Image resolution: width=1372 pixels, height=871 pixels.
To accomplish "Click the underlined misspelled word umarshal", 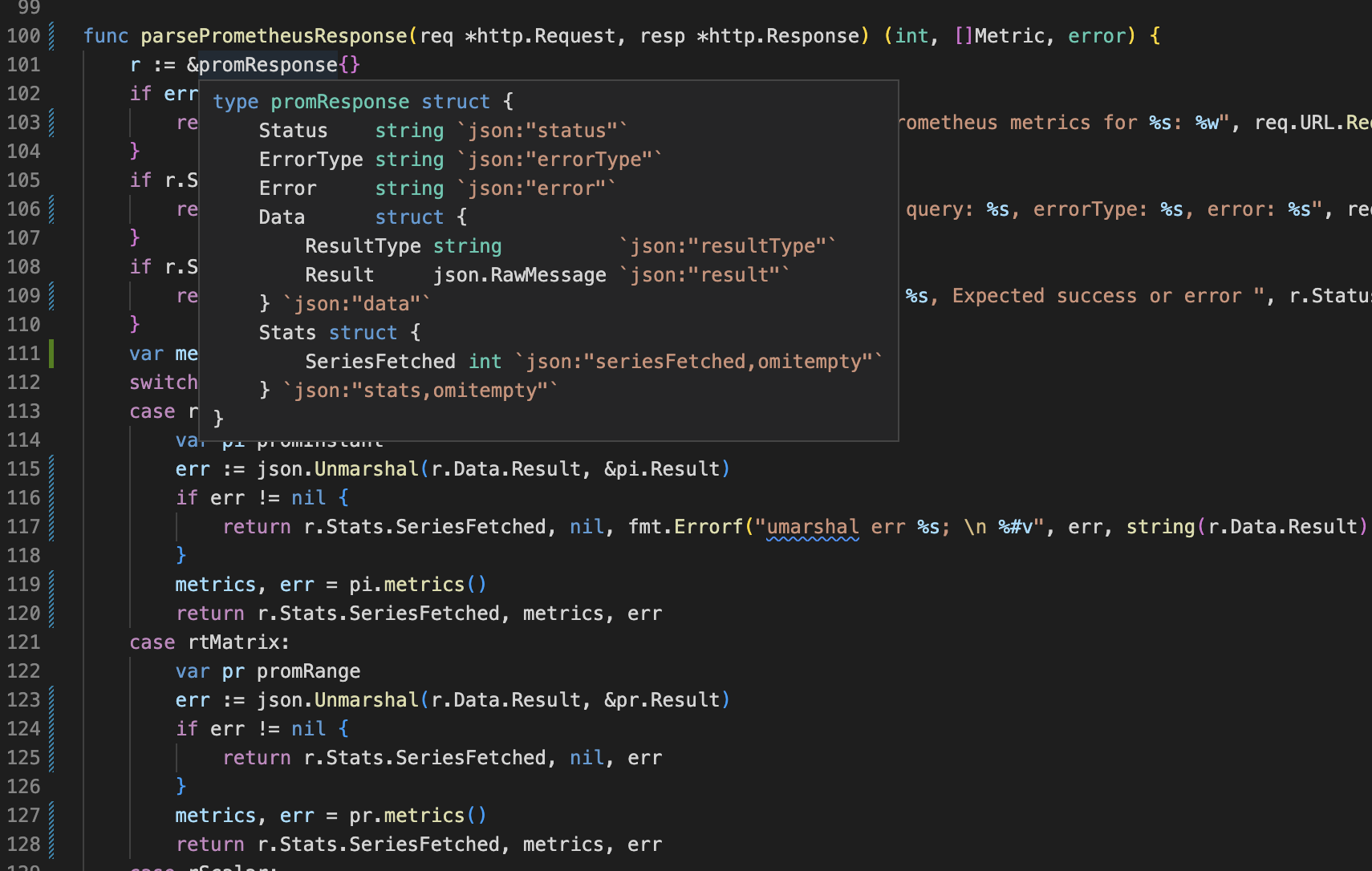I will coord(810,527).
